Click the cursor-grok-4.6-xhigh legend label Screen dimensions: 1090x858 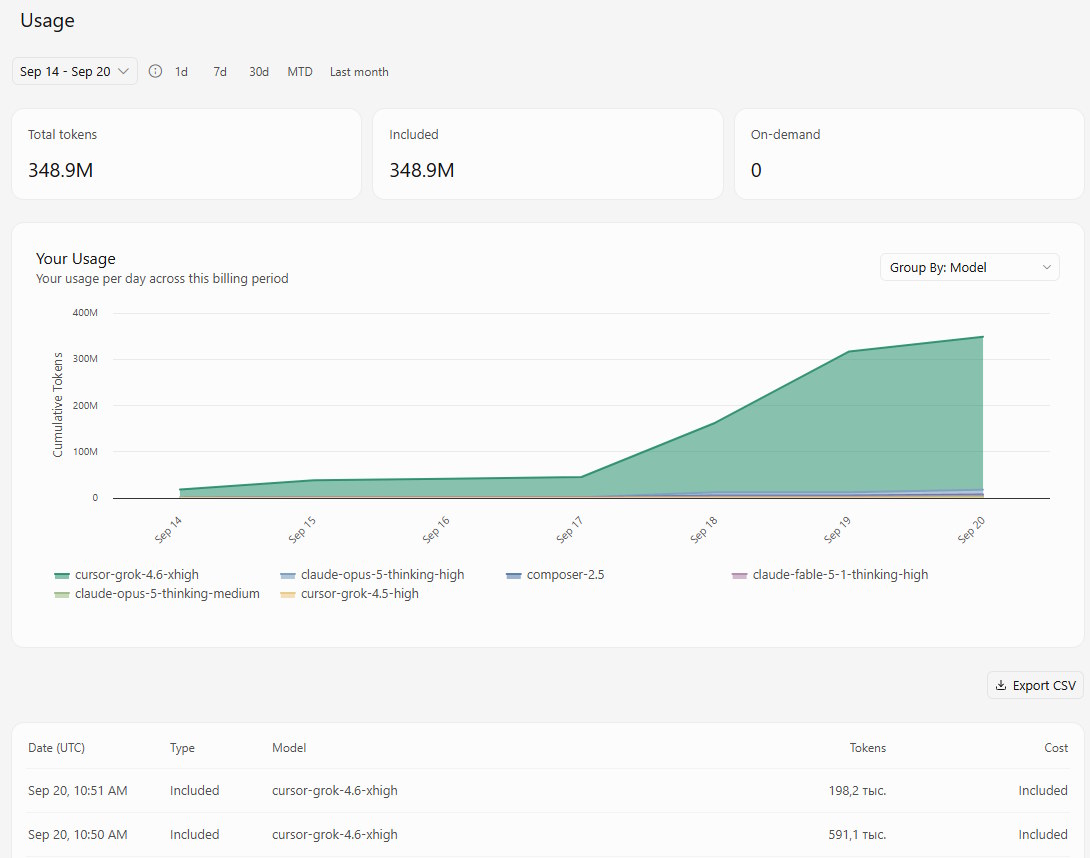pos(137,575)
